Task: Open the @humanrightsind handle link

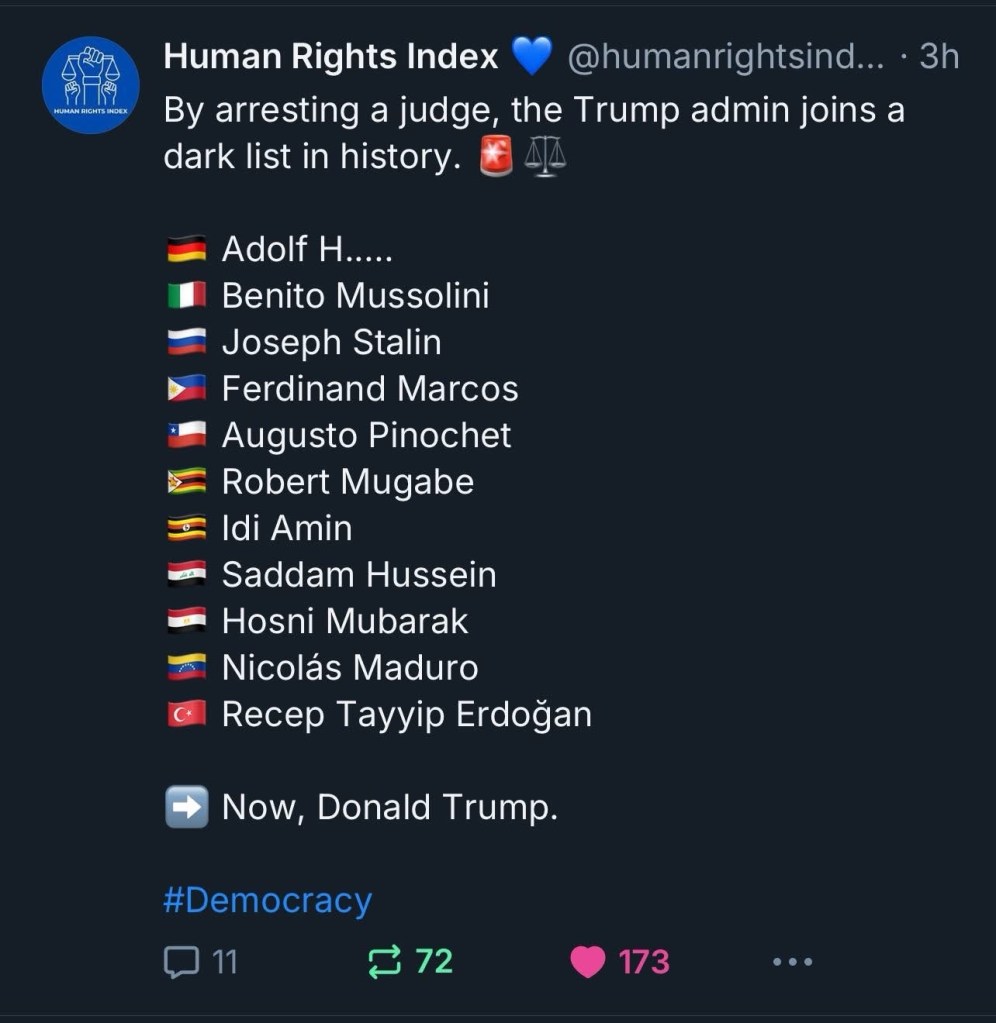Action: pyautogui.click(x=725, y=57)
